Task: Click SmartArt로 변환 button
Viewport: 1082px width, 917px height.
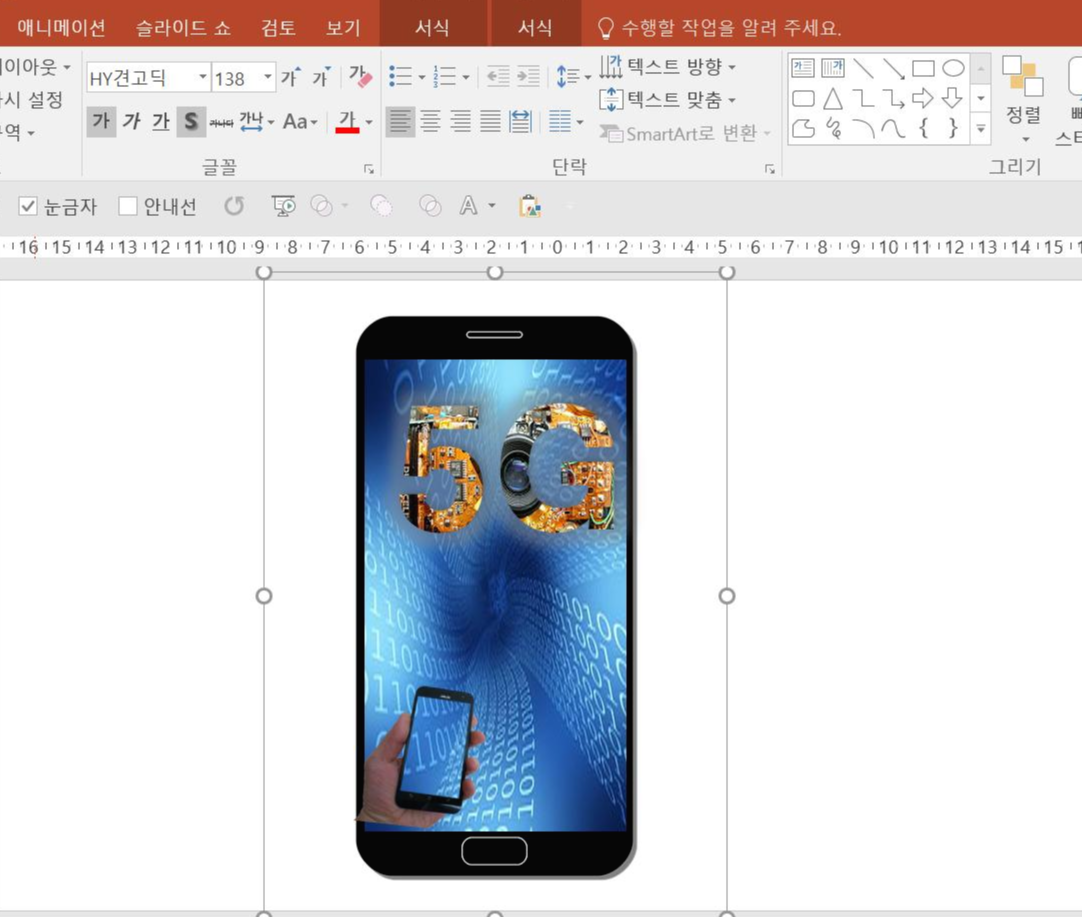Action: click(x=685, y=133)
